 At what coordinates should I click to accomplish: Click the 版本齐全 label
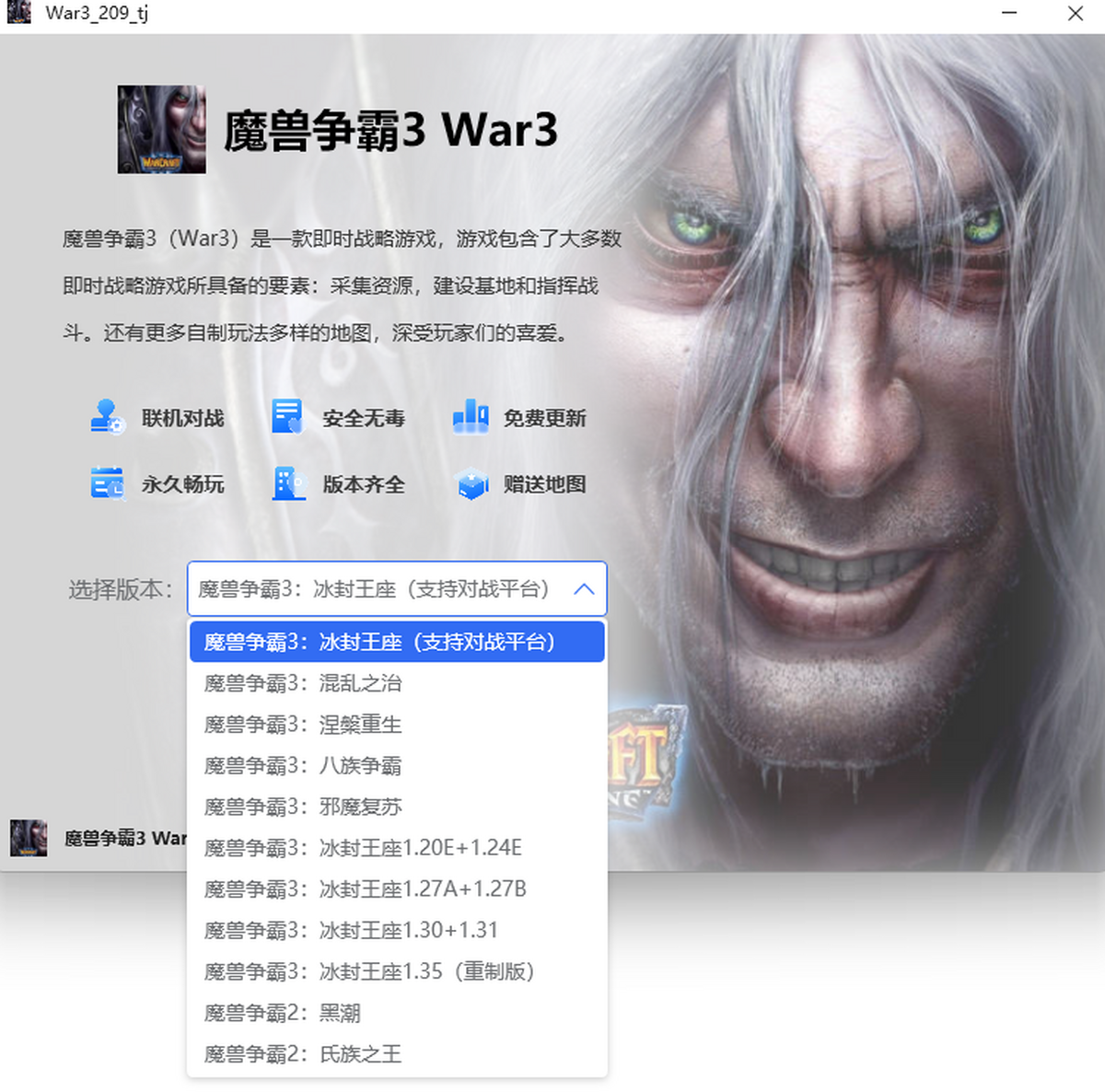pos(364,484)
